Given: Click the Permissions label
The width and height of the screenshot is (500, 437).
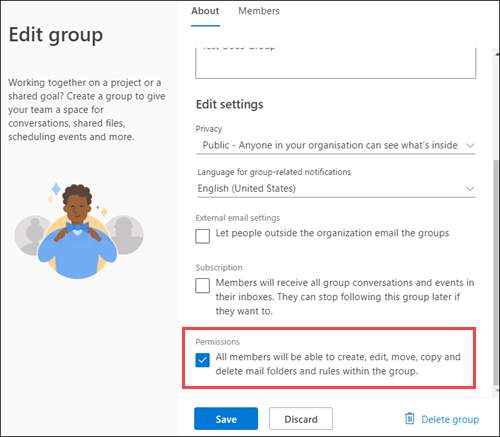Looking at the screenshot, I should [217, 342].
